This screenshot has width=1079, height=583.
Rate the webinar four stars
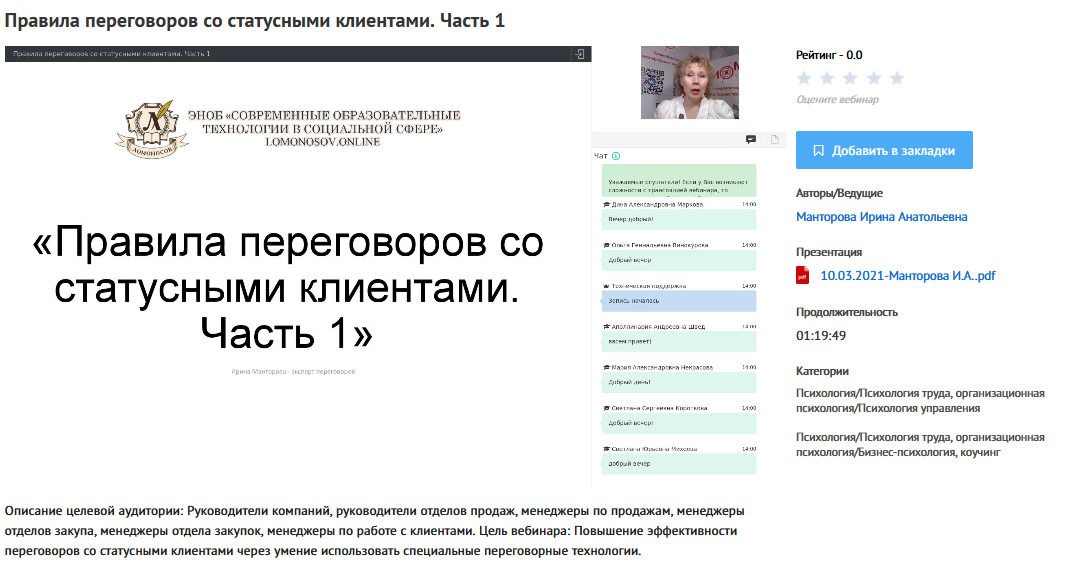coord(873,78)
